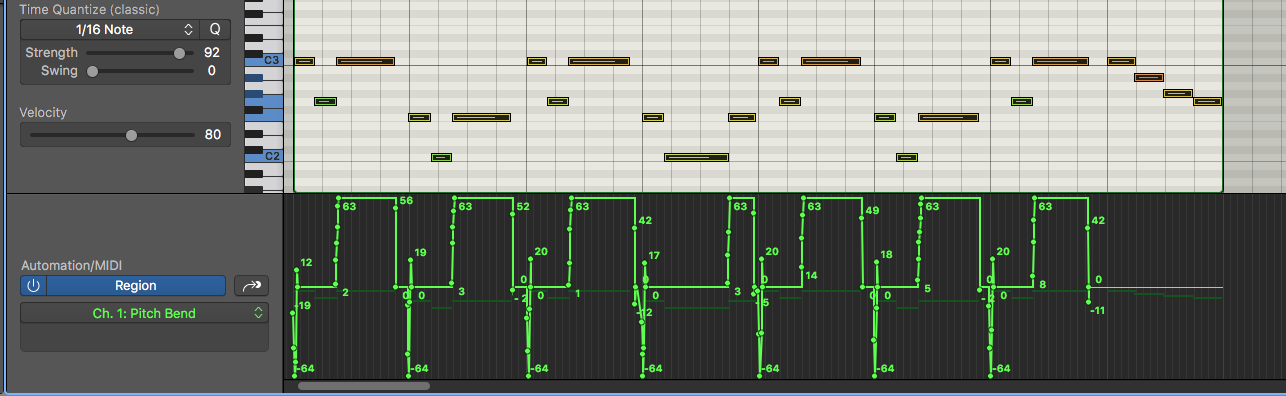Open Ch. 1: Pitch Bend parameter dropdown

coord(144,313)
